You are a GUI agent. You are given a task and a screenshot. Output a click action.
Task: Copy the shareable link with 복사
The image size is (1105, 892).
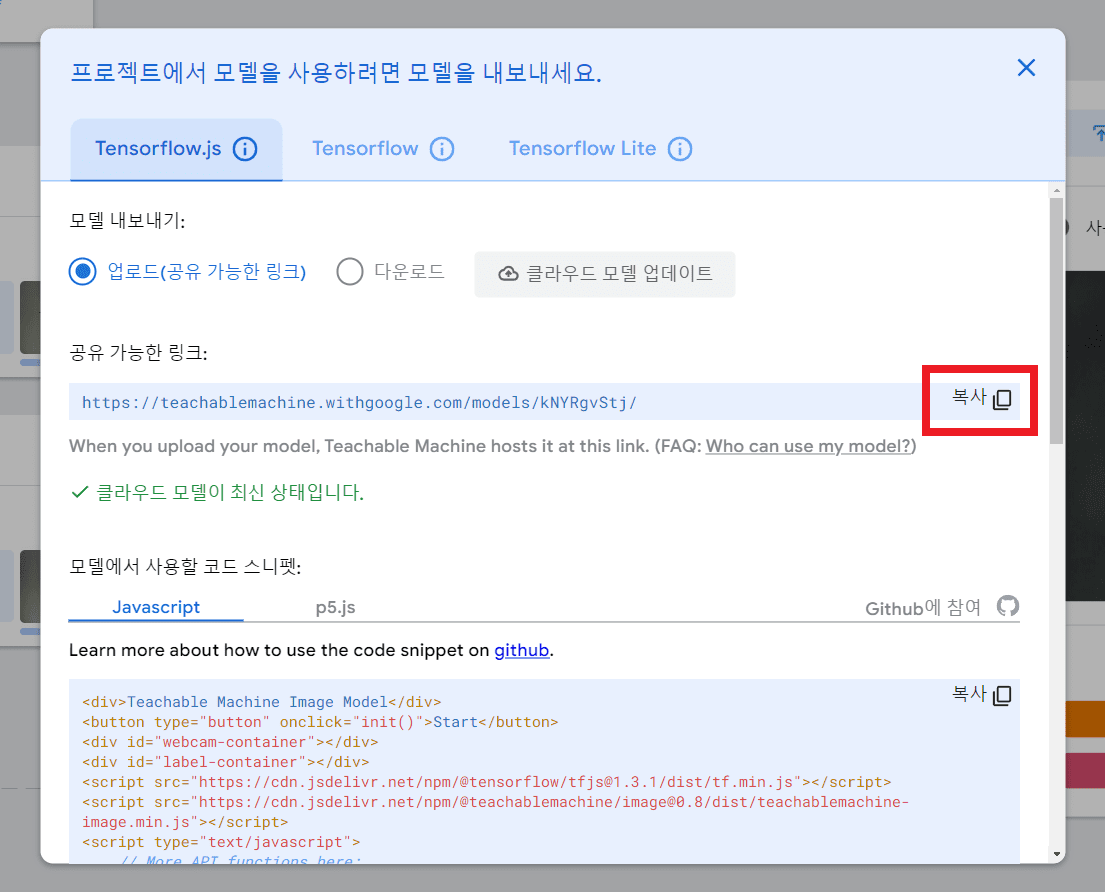(981, 398)
